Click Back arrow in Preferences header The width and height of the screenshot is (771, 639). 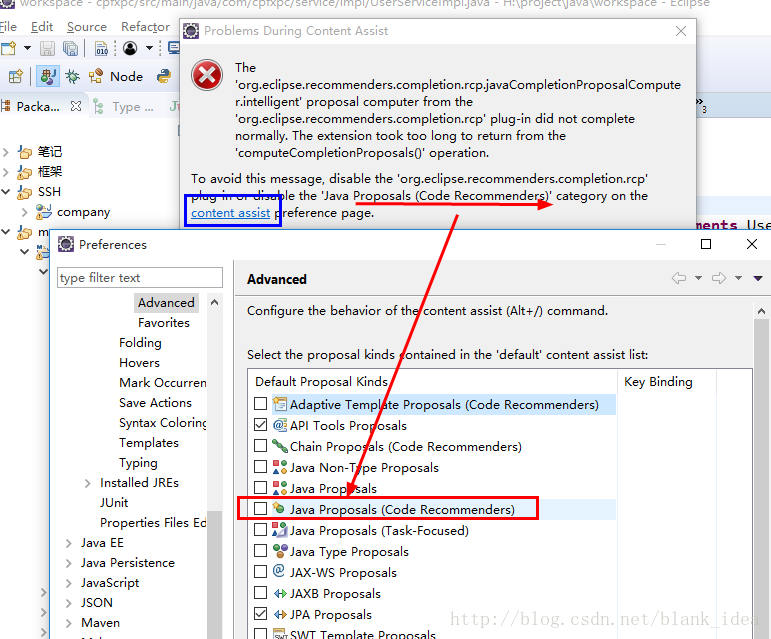(x=679, y=278)
